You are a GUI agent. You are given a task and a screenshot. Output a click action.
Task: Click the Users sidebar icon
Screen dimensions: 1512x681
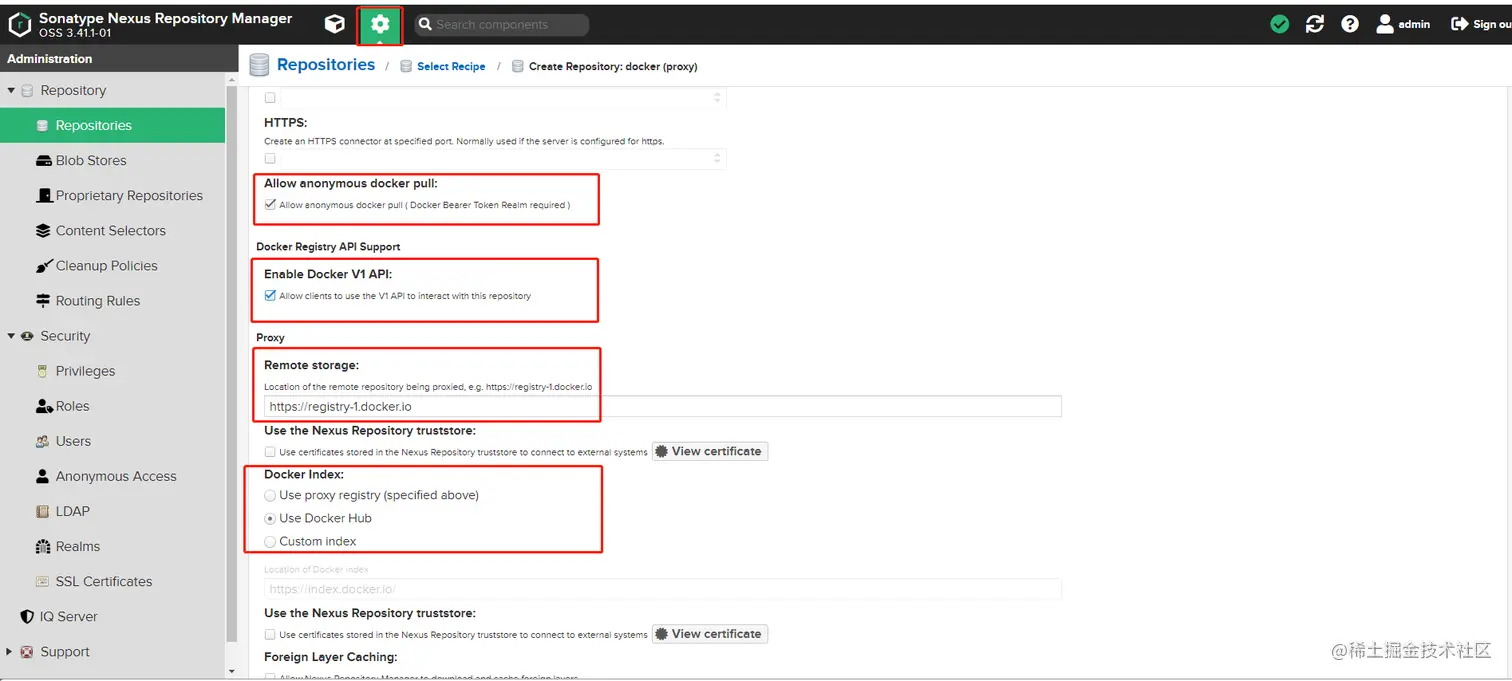click(43, 441)
